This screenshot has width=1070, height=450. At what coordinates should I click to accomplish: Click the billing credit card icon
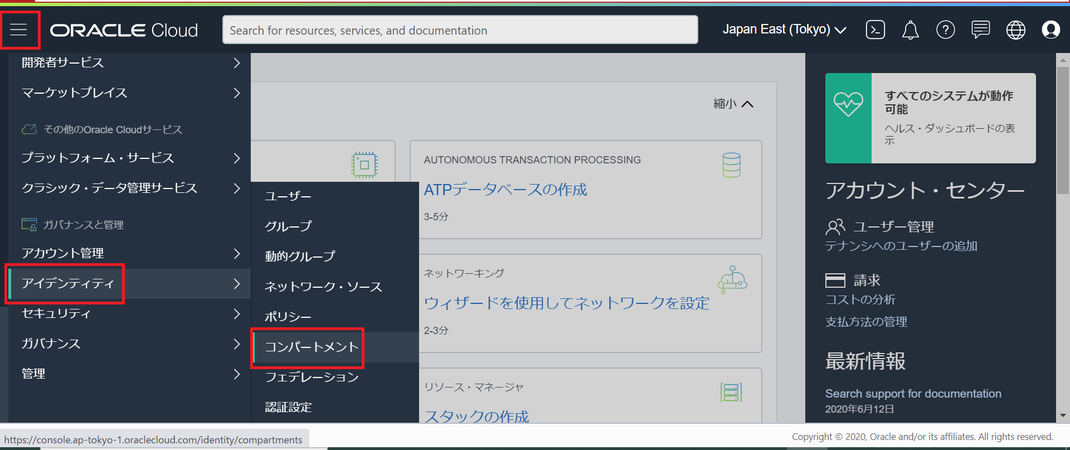tap(835, 280)
